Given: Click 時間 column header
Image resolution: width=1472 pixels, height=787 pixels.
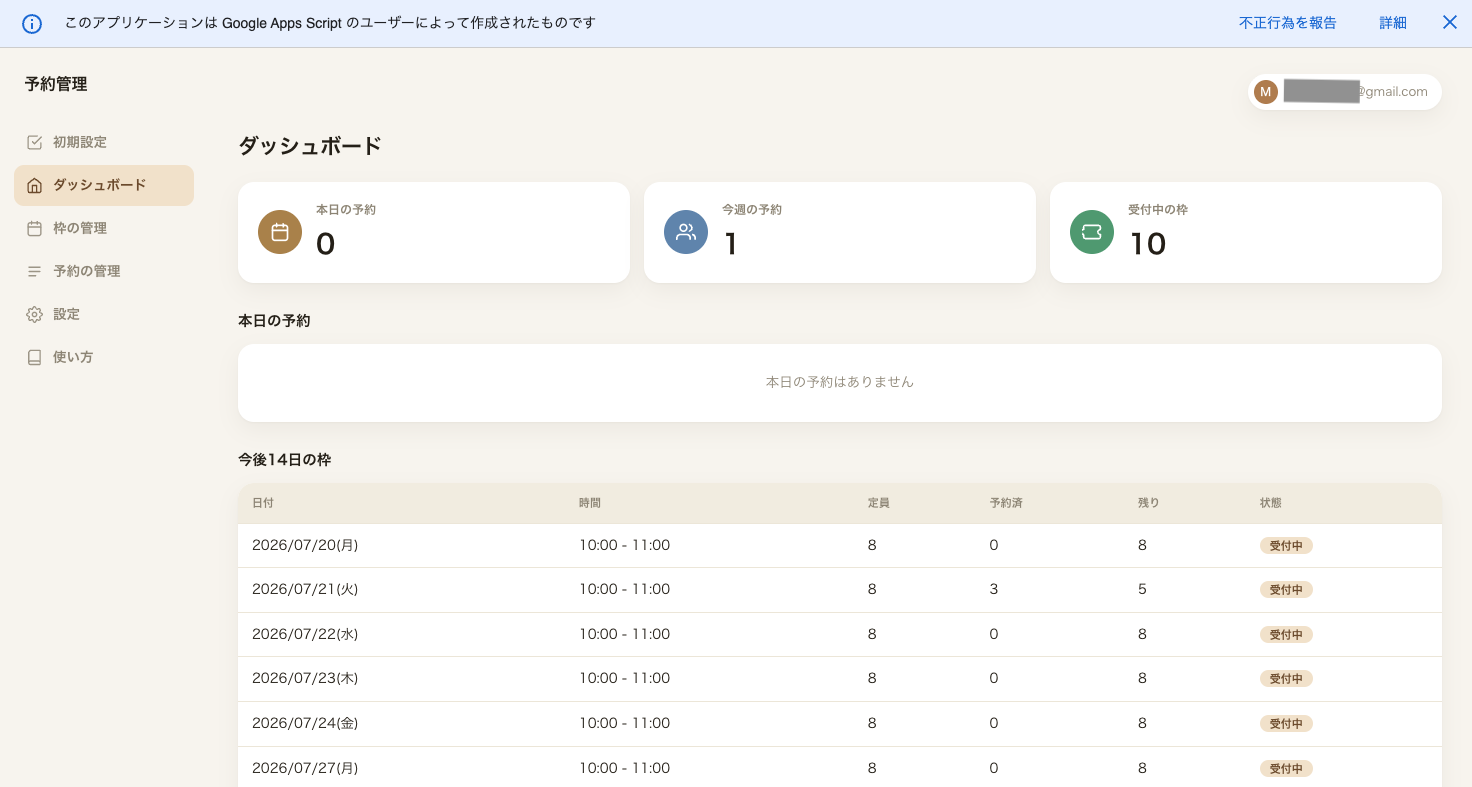Looking at the screenshot, I should pos(590,503).
